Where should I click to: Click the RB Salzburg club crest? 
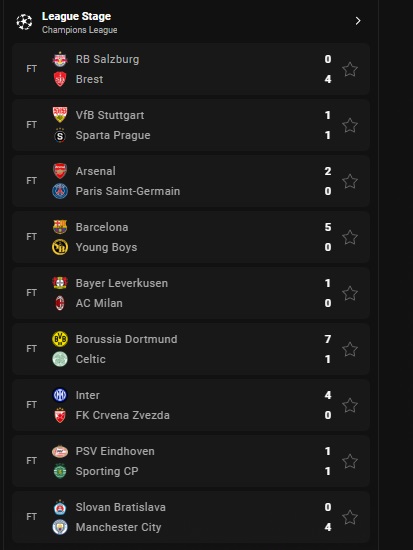point(60,59)
